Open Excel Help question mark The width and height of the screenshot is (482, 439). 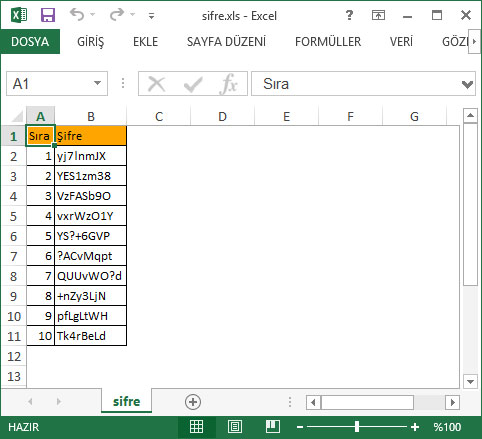[x=349, y=15]
